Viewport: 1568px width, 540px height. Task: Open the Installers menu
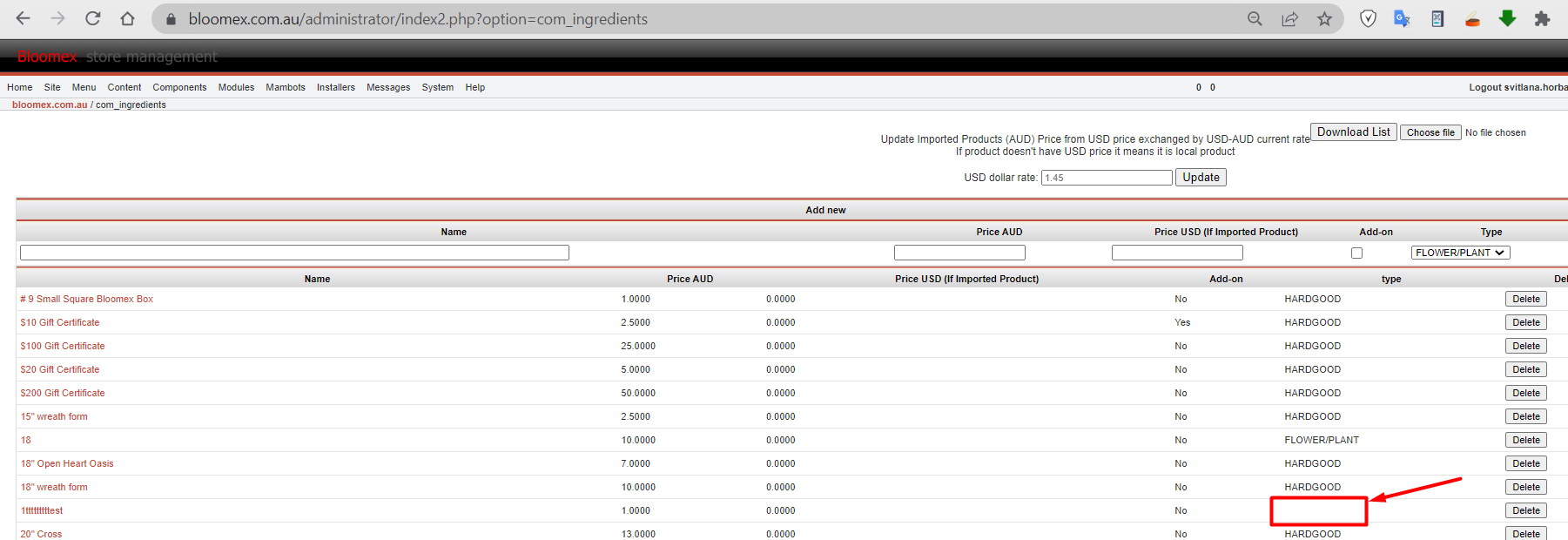(x=336, y=87)
